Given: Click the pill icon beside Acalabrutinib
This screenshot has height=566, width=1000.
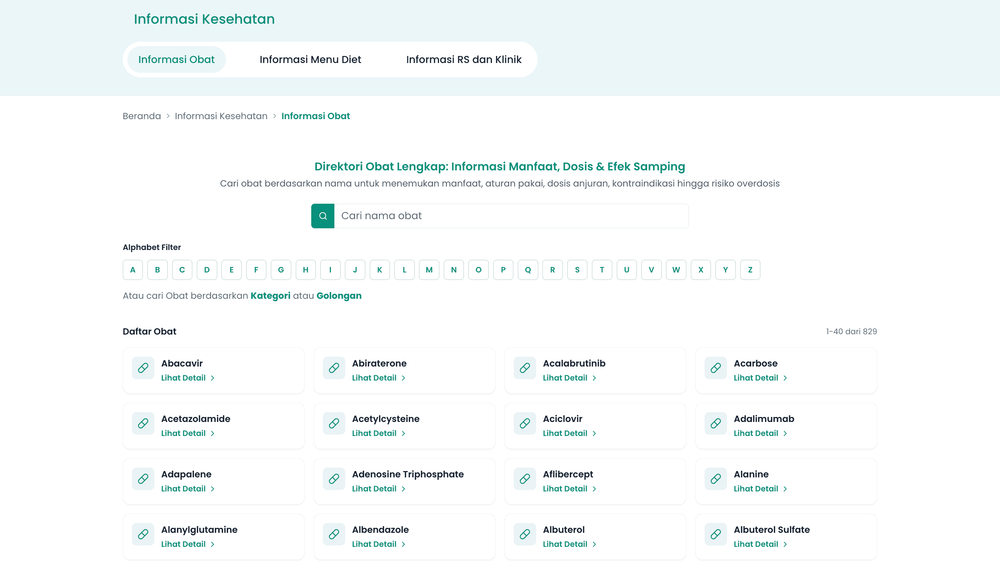Looking at the screenshot, I should coord(524,368).
